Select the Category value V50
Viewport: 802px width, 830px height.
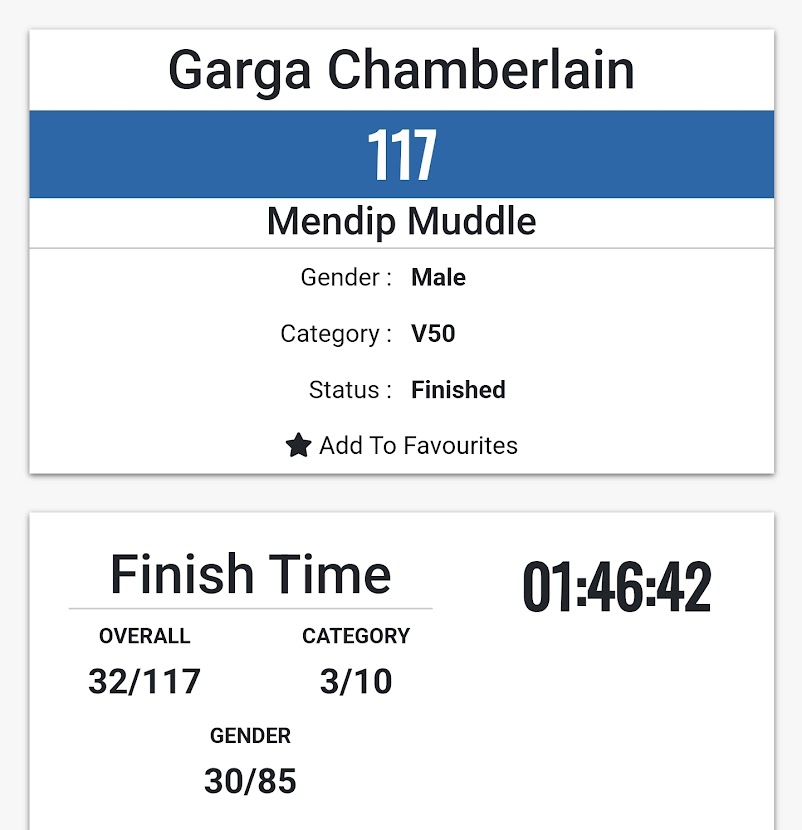433,333
